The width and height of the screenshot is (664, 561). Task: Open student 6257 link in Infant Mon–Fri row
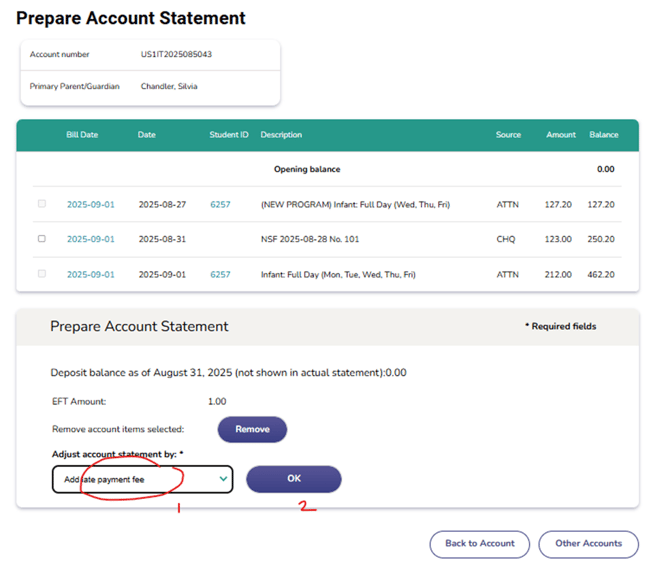point(220,275)
